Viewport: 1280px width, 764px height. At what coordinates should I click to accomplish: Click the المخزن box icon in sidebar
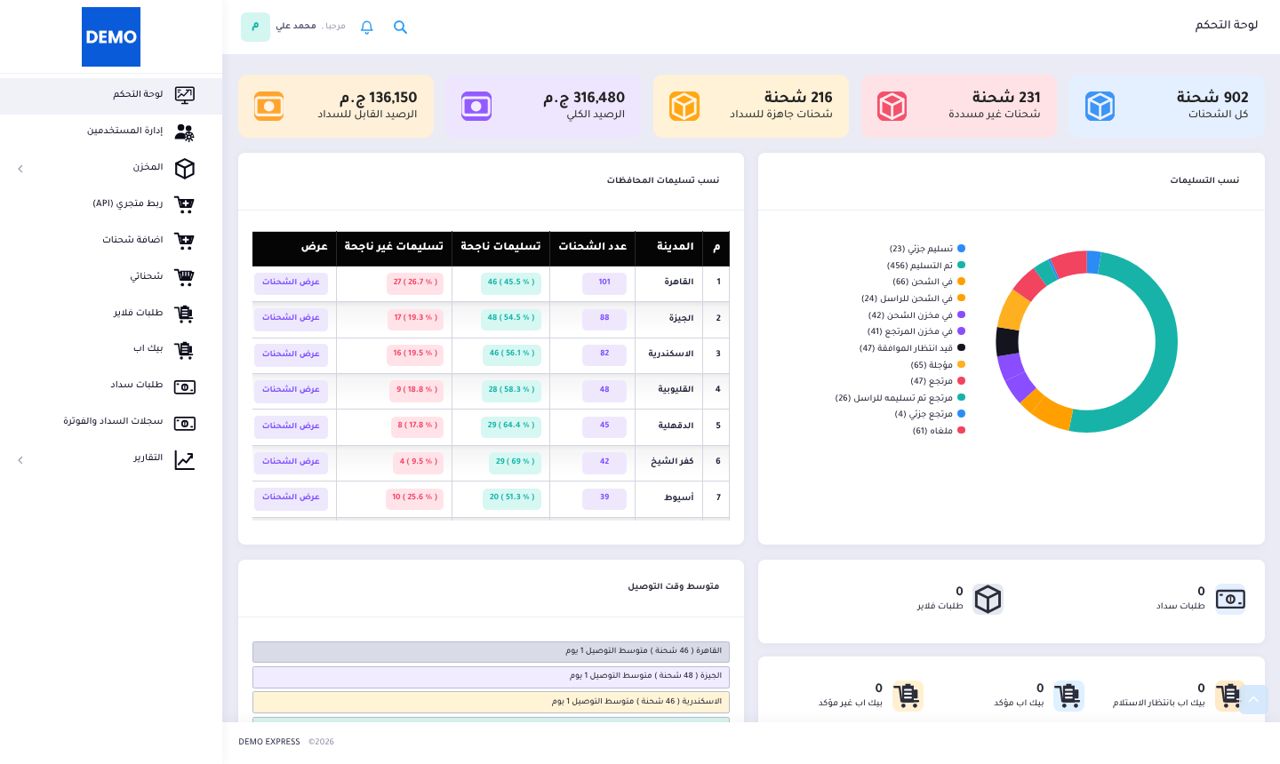tap(184, 168)
